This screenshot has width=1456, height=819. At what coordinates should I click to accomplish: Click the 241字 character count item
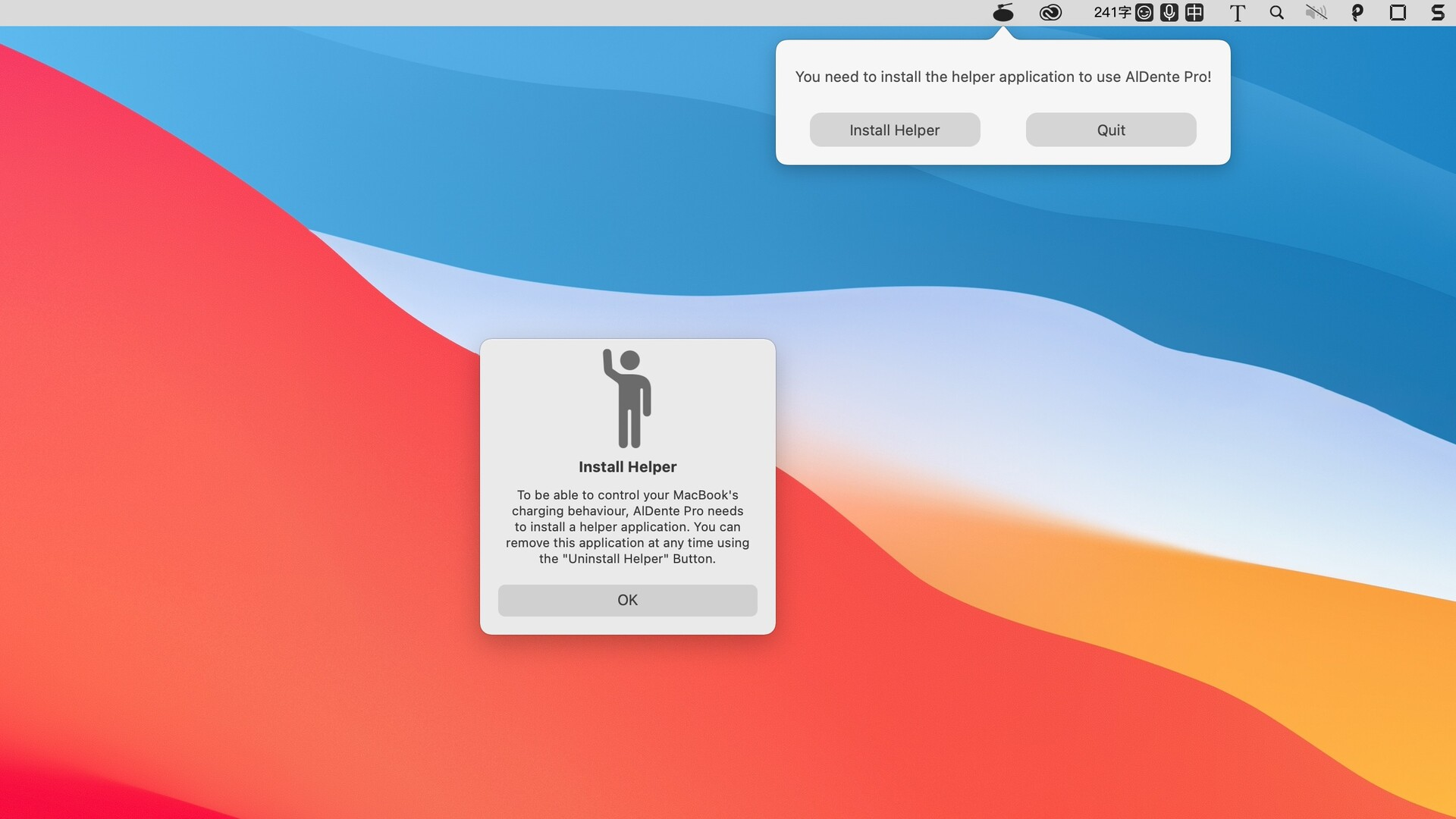click(1112, 13)
